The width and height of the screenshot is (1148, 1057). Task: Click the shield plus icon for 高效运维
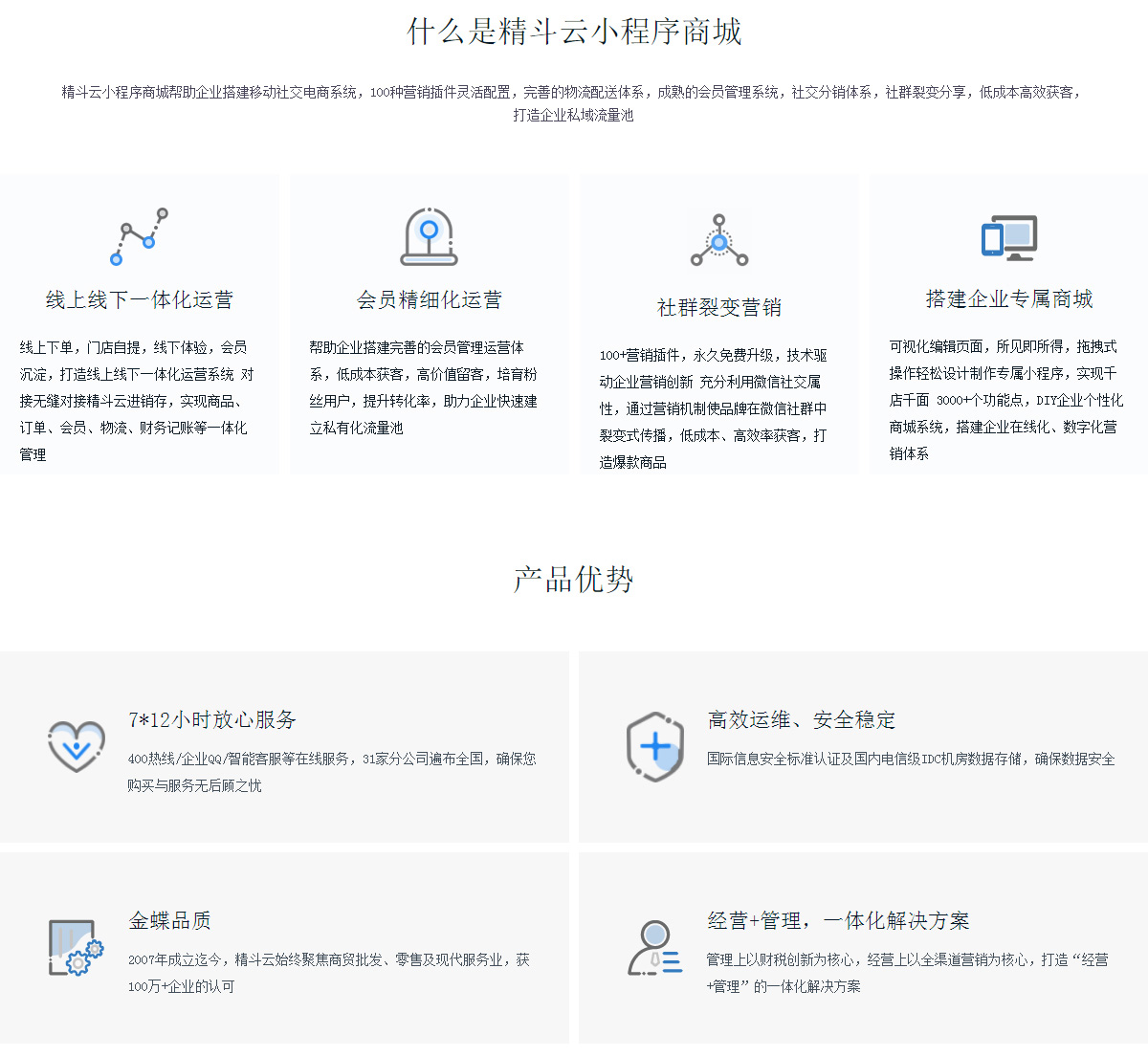(655, 746)
